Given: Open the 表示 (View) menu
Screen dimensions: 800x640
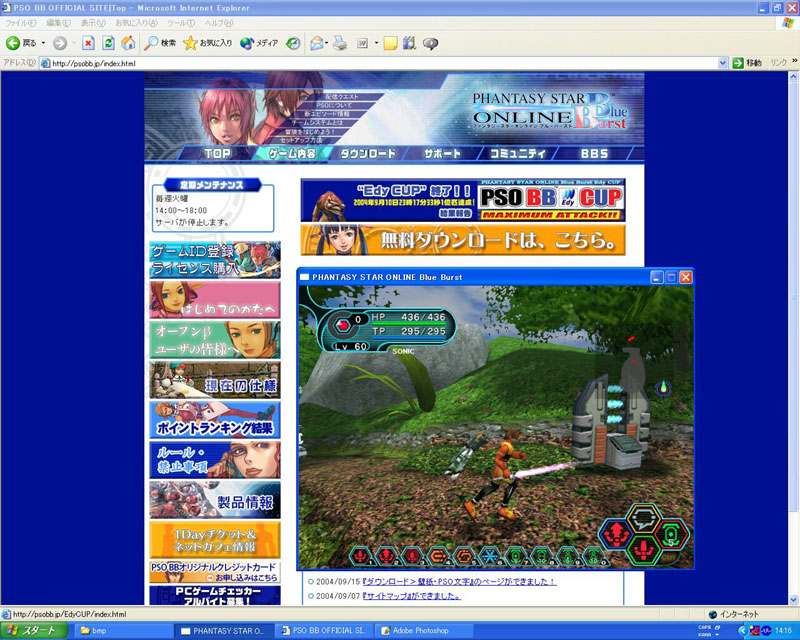Looking at the screenshot, I should [x=93, y=22].
